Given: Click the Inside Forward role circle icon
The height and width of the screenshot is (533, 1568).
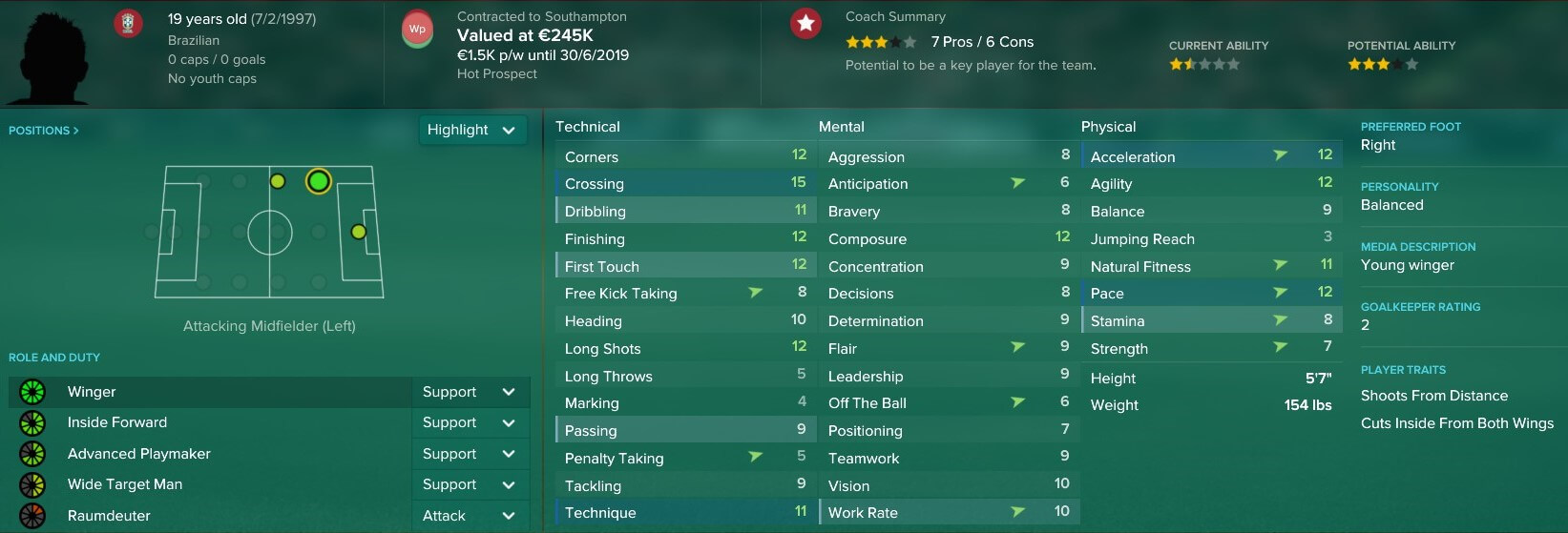Looking at the screenshot, I should (x=32, y=422).
